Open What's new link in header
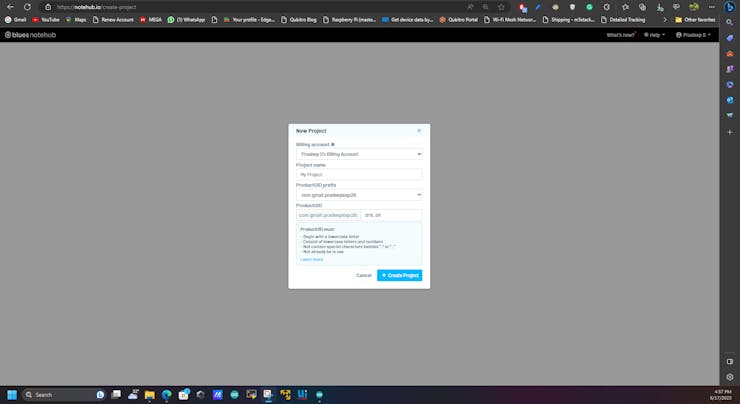The height and width of the screenshot is (404, 740). [621, 35]
